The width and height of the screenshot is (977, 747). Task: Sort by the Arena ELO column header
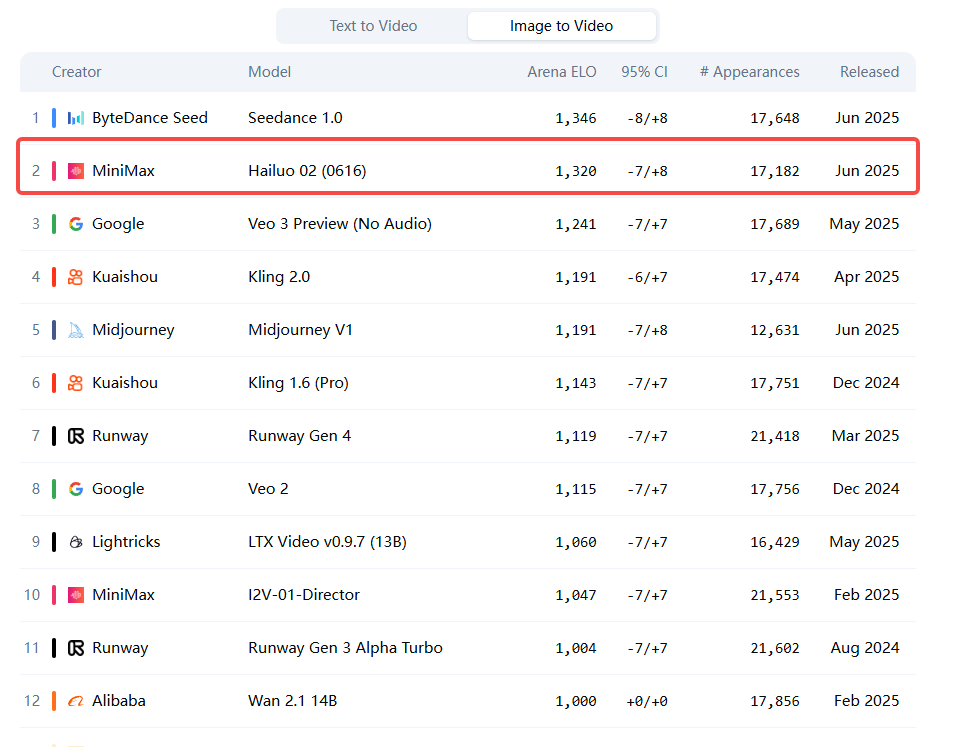(561, 72)
